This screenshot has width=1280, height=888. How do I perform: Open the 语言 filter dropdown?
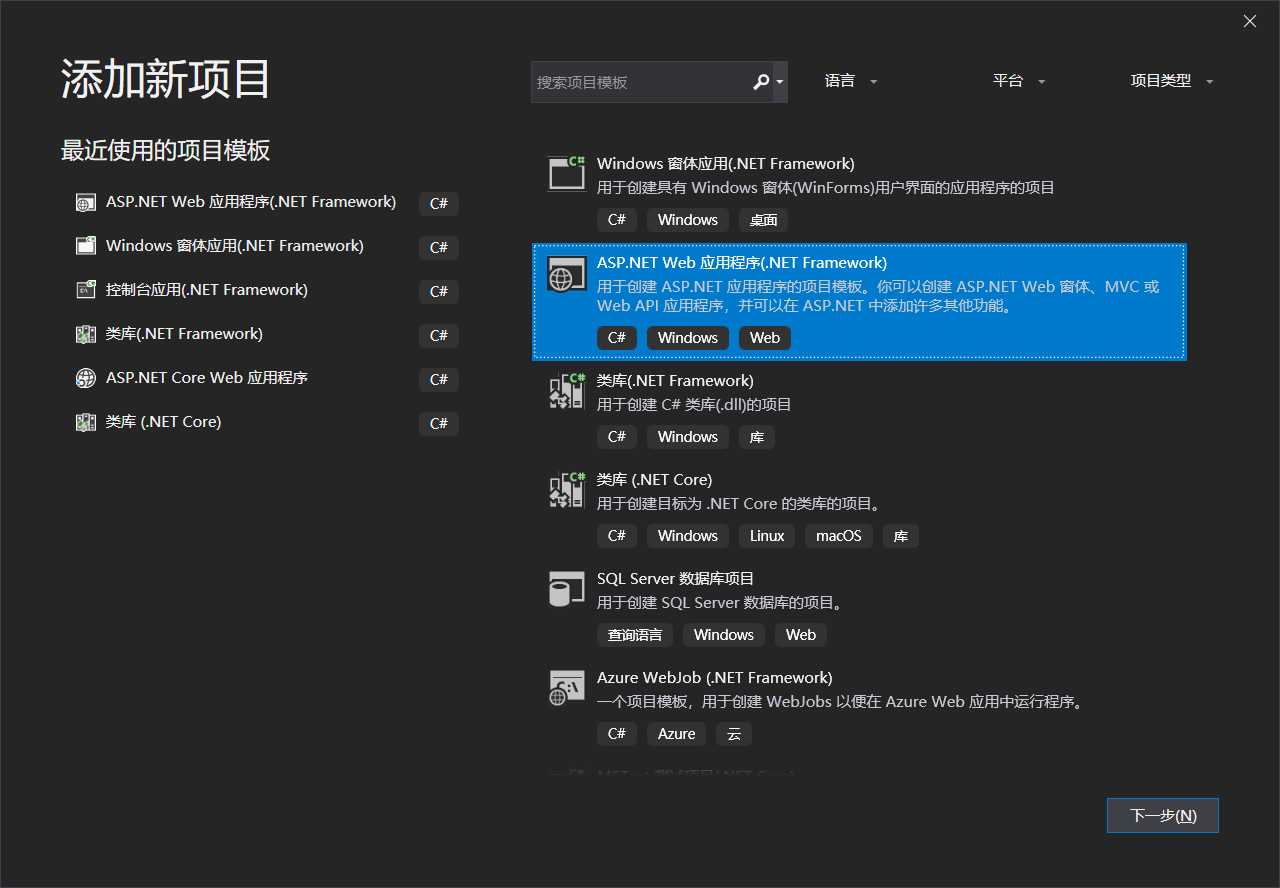[x=851, y=82]
